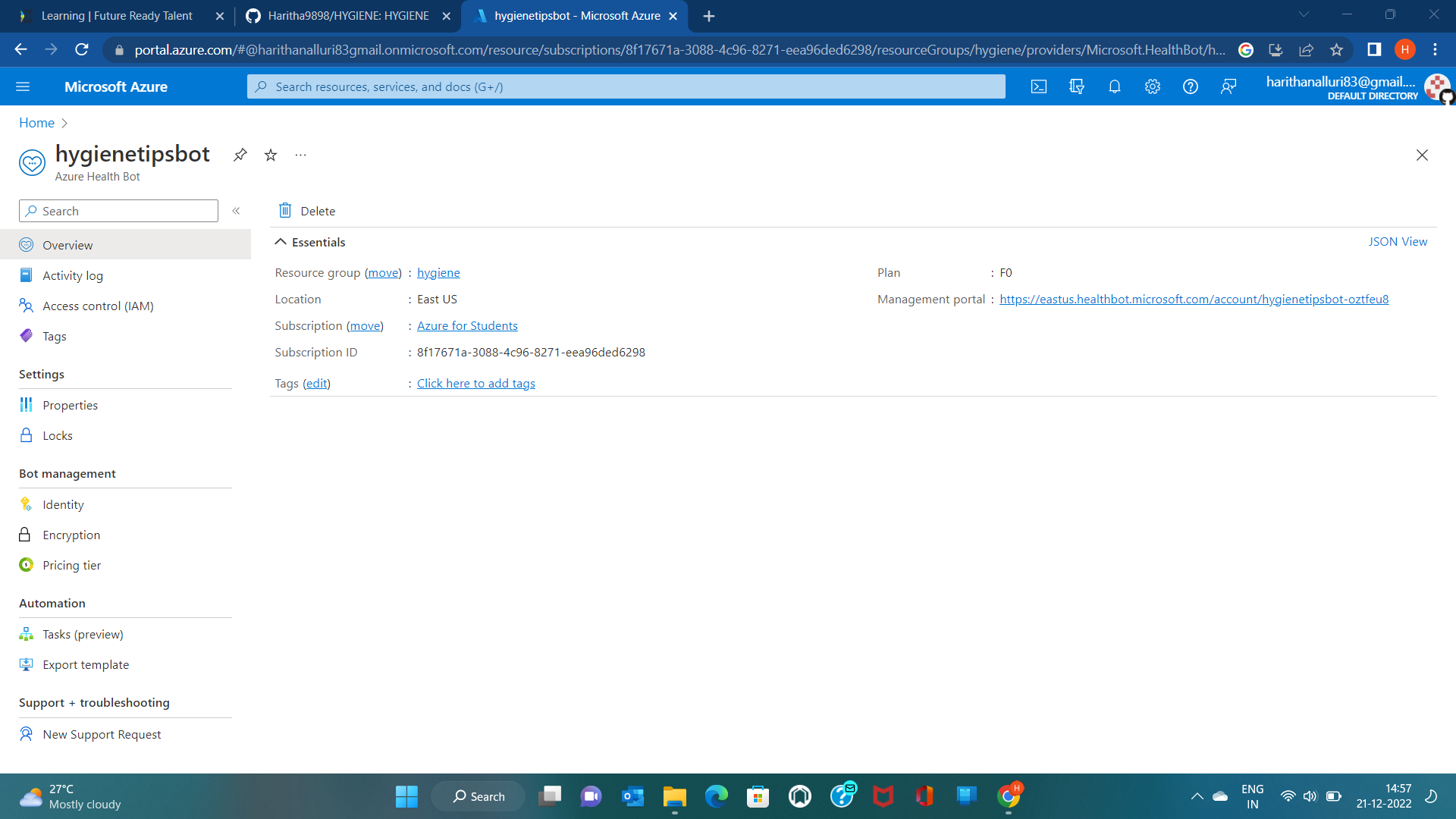Screen dimensions: 1456x819
Task: Open Activity log in sidebar
Action: point(73,276)
